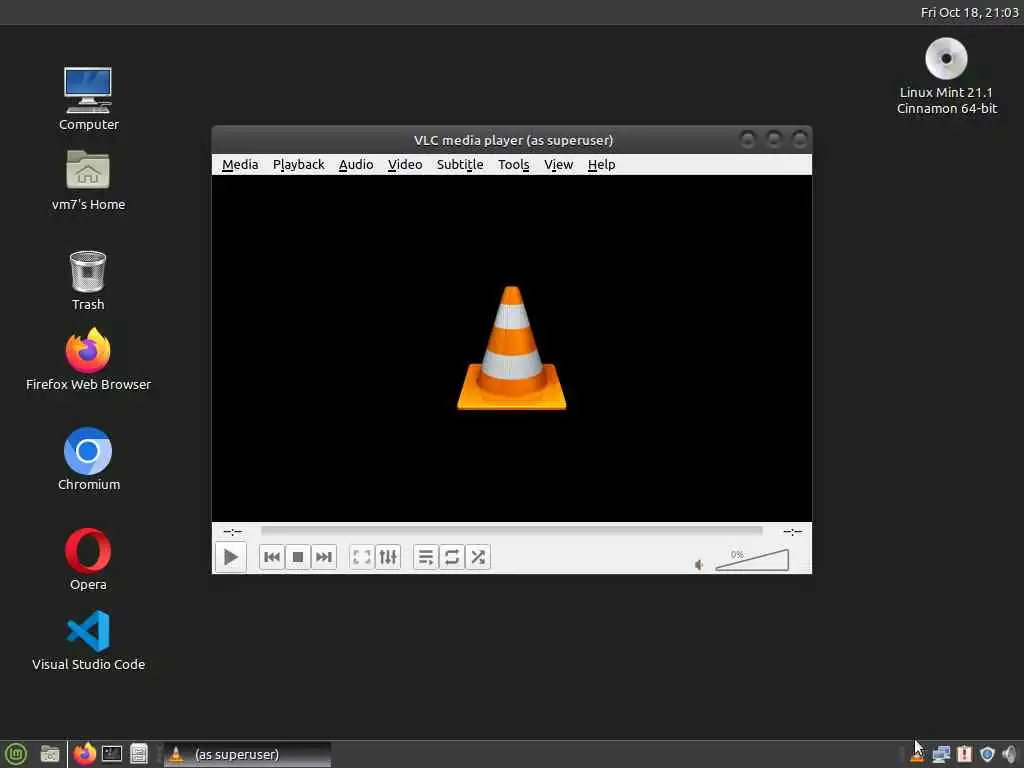Select the Trash desktop icon
1024x768 pixels.
pos(88,280)
